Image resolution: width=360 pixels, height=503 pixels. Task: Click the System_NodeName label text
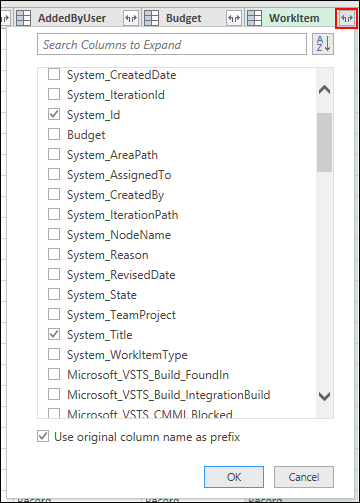pyautogui.click(x=119, y=235)
